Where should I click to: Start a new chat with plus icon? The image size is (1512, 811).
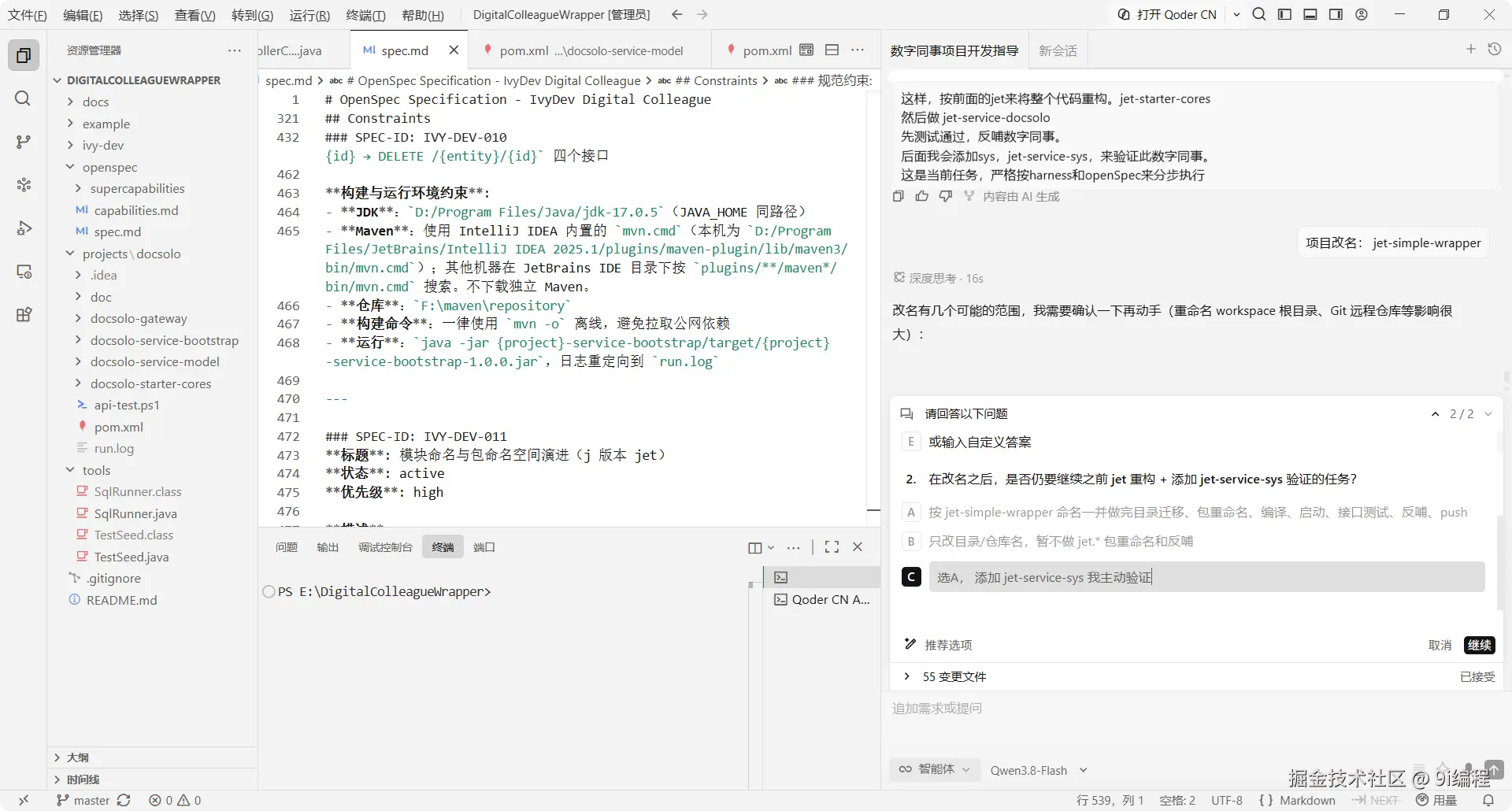click(1470, 50)
